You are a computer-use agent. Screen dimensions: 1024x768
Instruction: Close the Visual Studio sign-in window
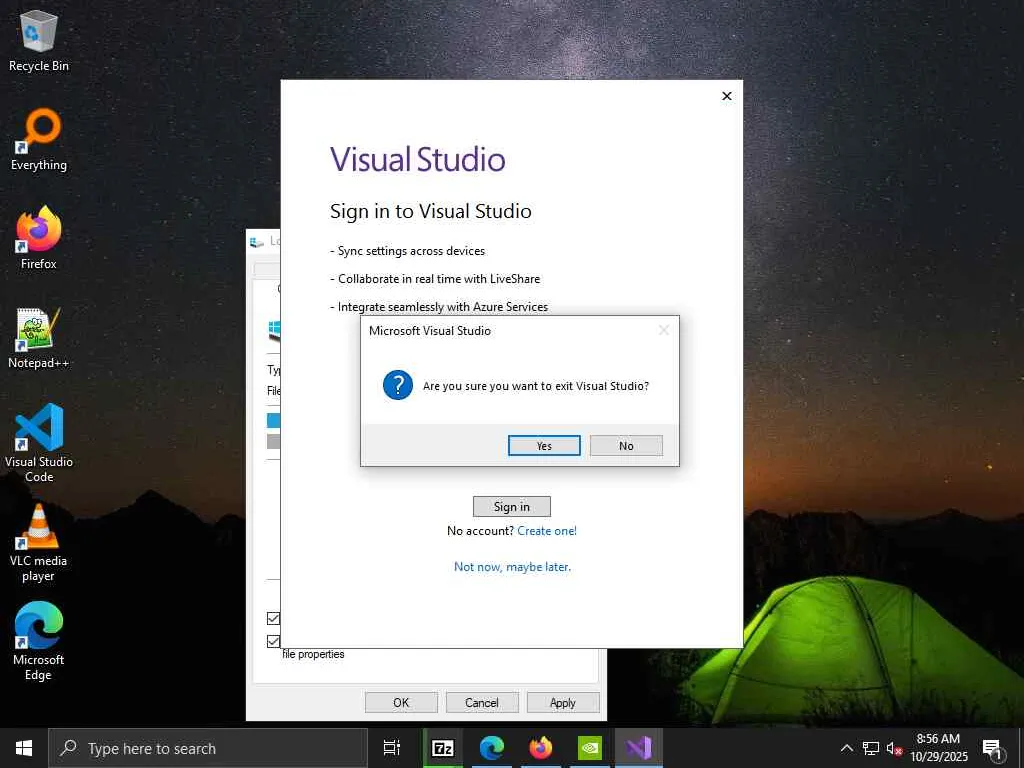[727, 96]
